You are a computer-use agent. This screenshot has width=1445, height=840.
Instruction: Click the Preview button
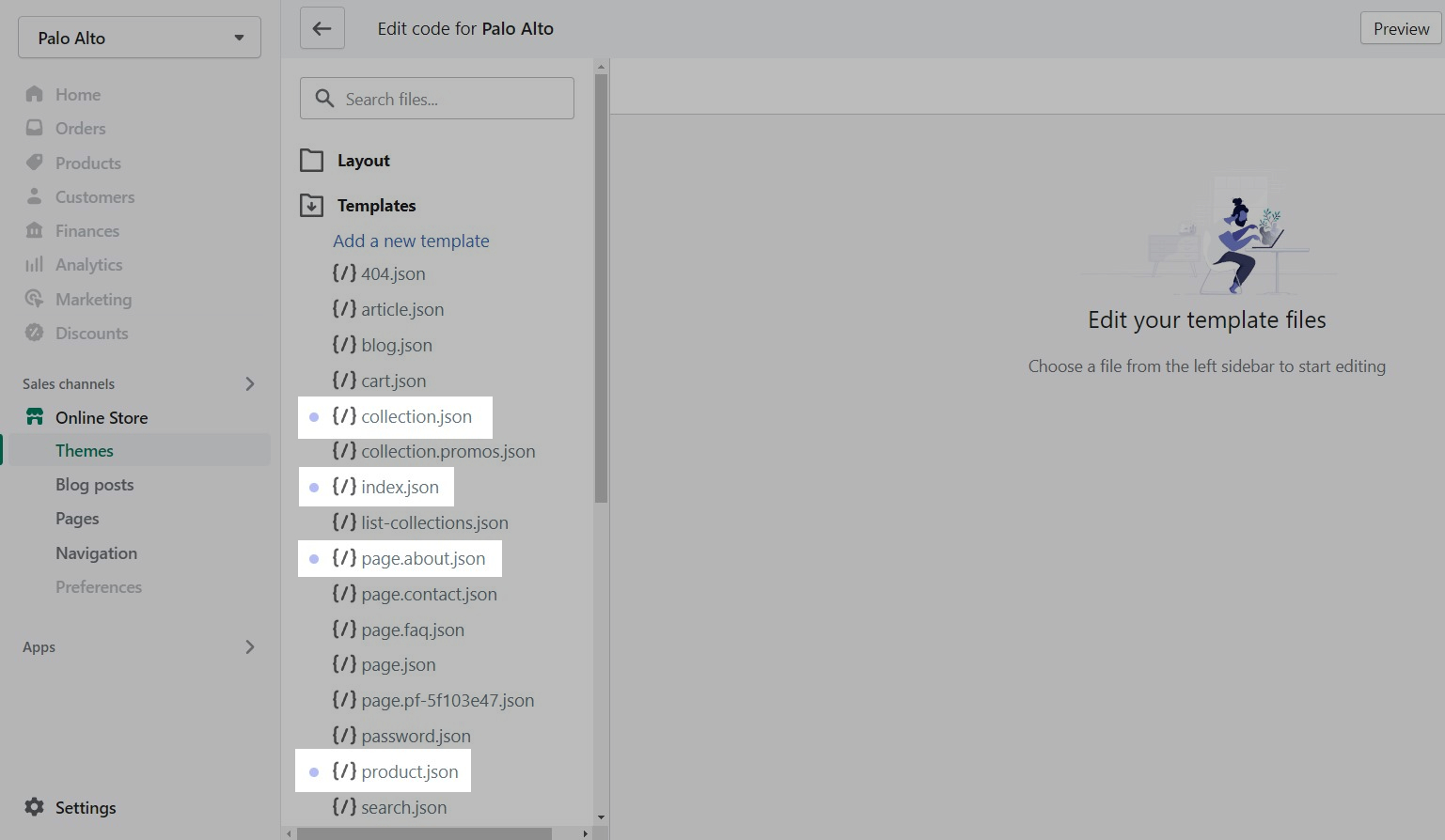tap(1400, 28)
